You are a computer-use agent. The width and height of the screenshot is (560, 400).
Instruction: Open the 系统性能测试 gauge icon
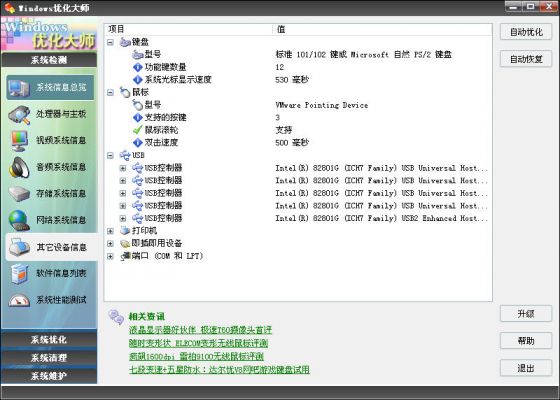[19, 300]
